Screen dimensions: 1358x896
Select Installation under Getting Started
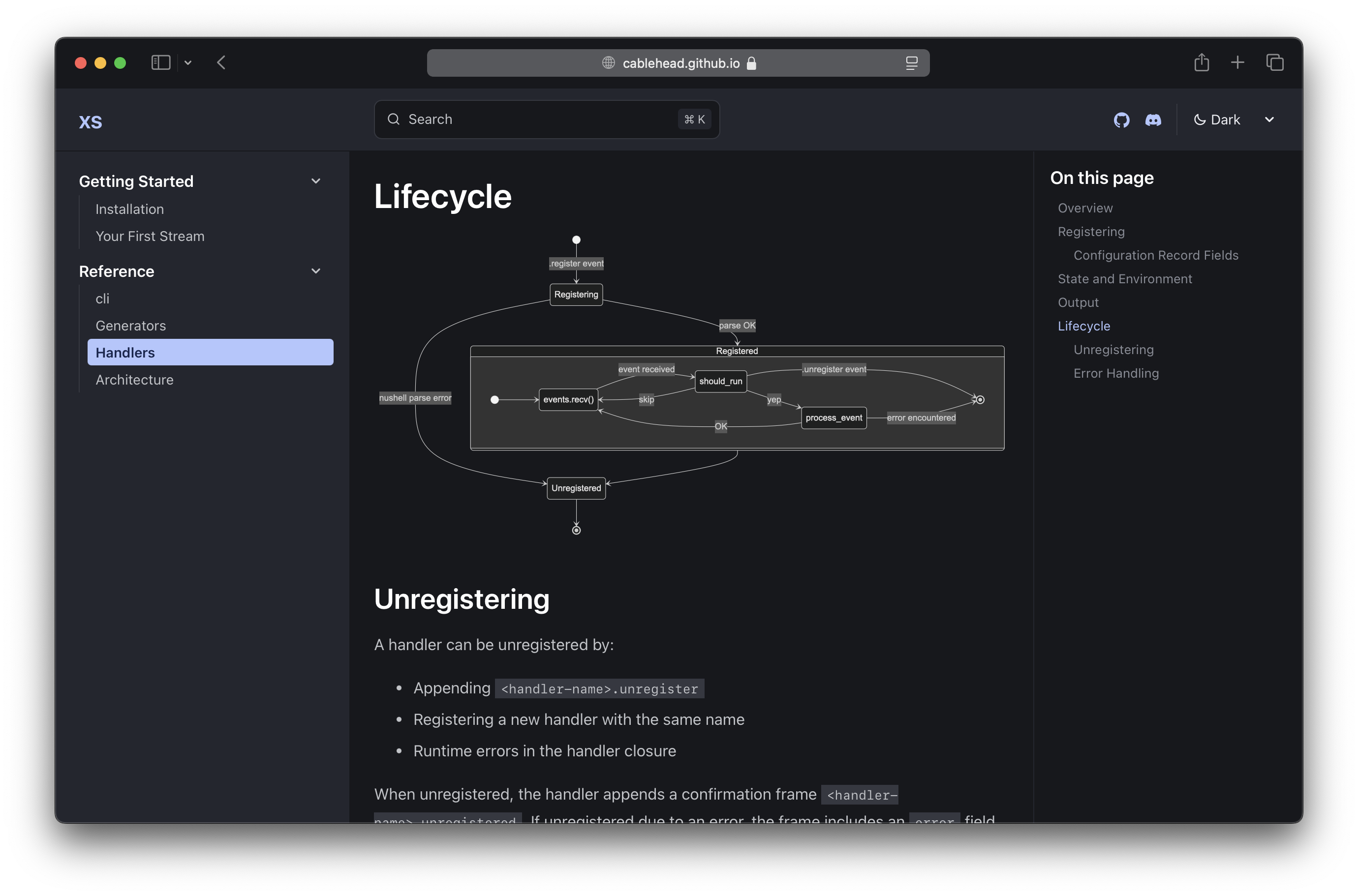[129, 208]
